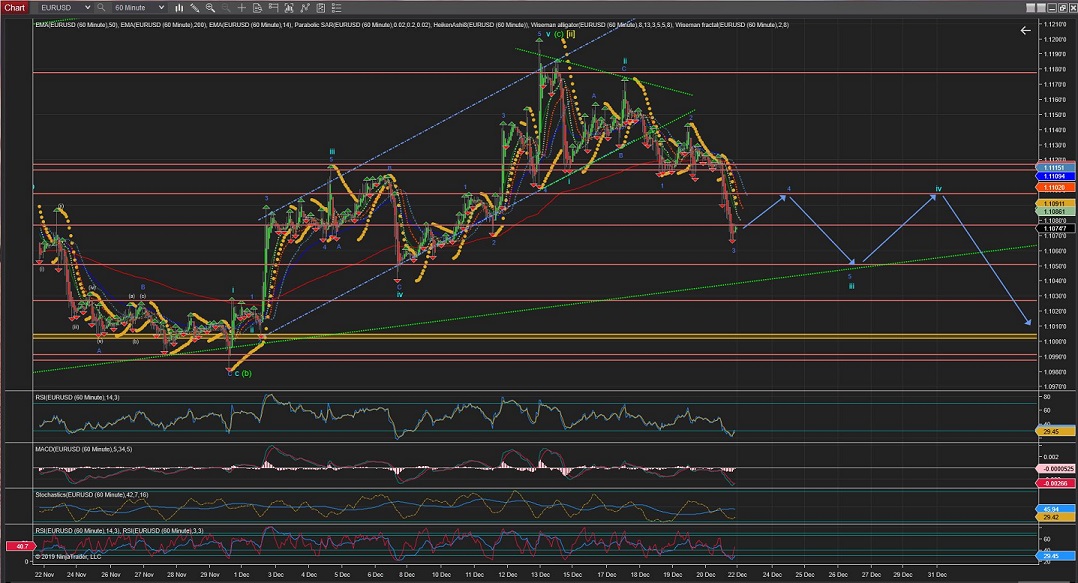Viewport: 1078px width, 583px height.
Task: Select the 1.11094 dark blue price marker
Action: [1055, 176]
